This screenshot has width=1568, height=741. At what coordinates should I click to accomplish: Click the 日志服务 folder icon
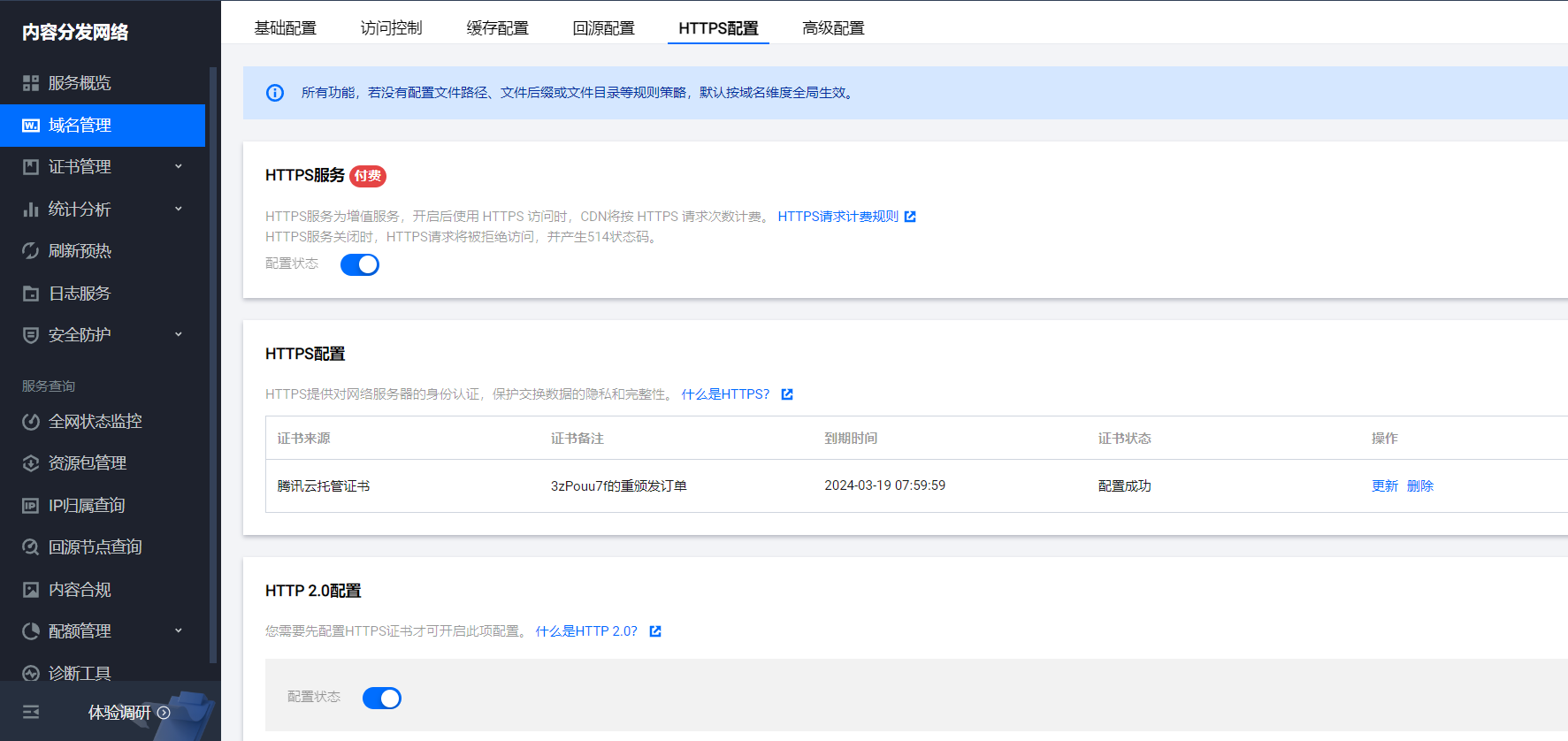coord(31,294)
